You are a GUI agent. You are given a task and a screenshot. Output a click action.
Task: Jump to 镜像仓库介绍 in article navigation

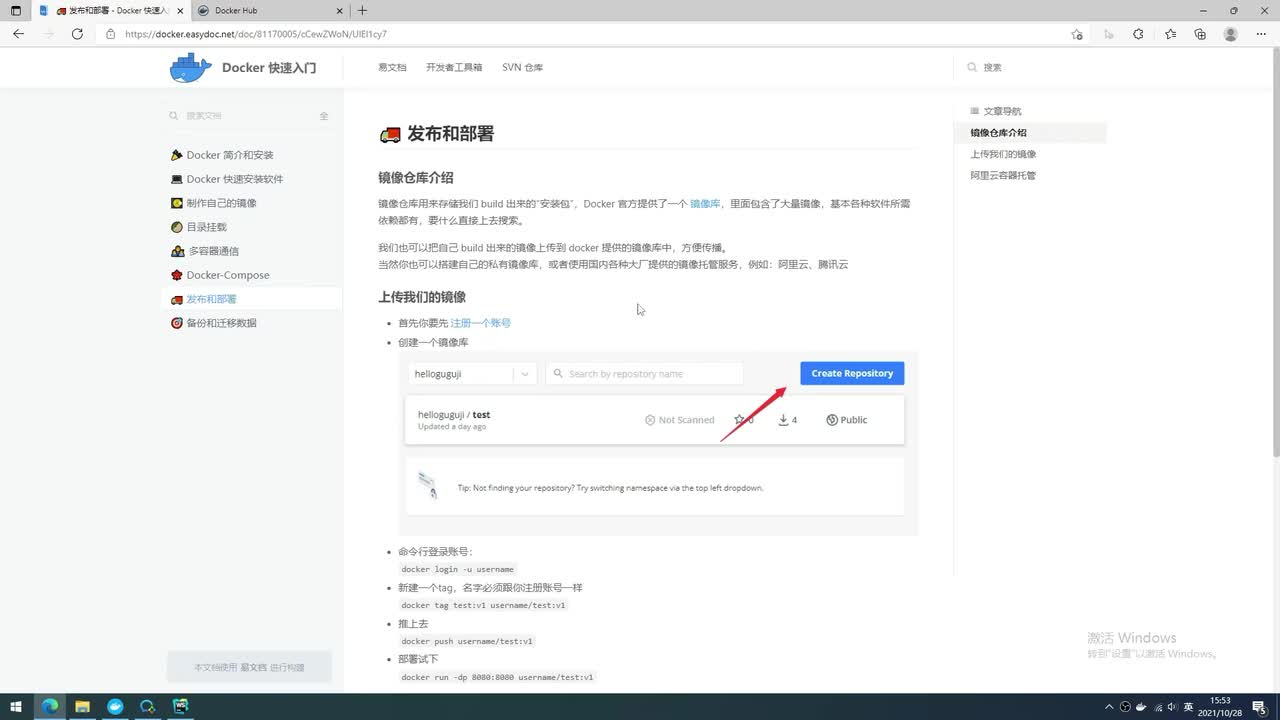click(998, 132)
